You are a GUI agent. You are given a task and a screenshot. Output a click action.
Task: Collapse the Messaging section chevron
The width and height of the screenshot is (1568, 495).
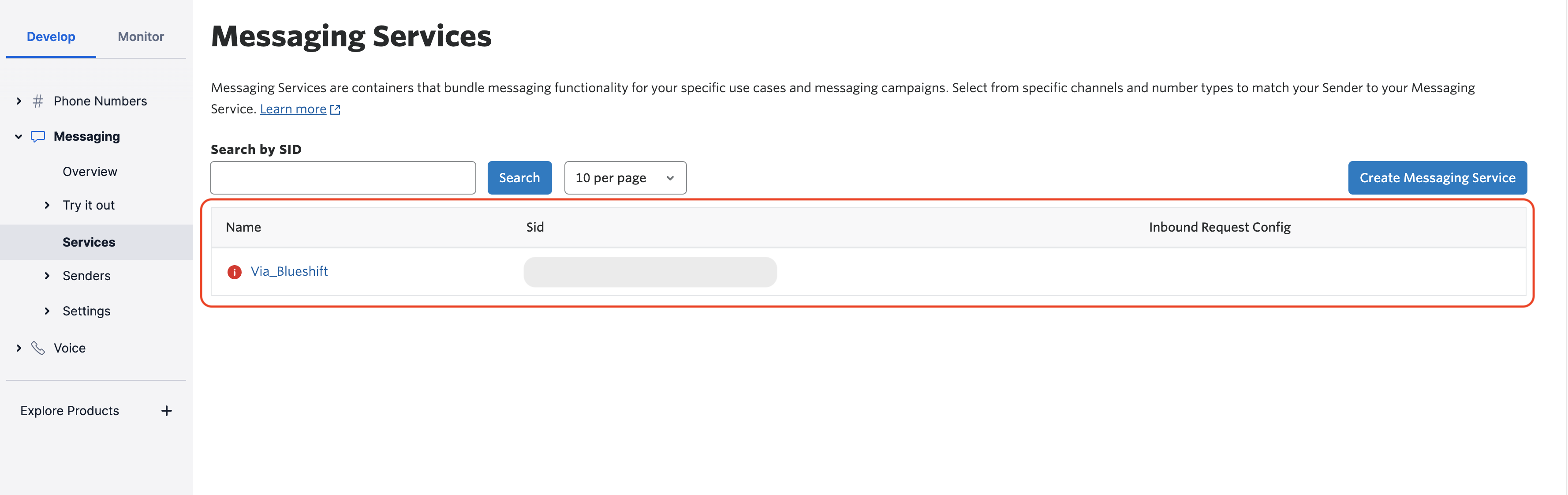pyautogui.click(x=18, y=136)
